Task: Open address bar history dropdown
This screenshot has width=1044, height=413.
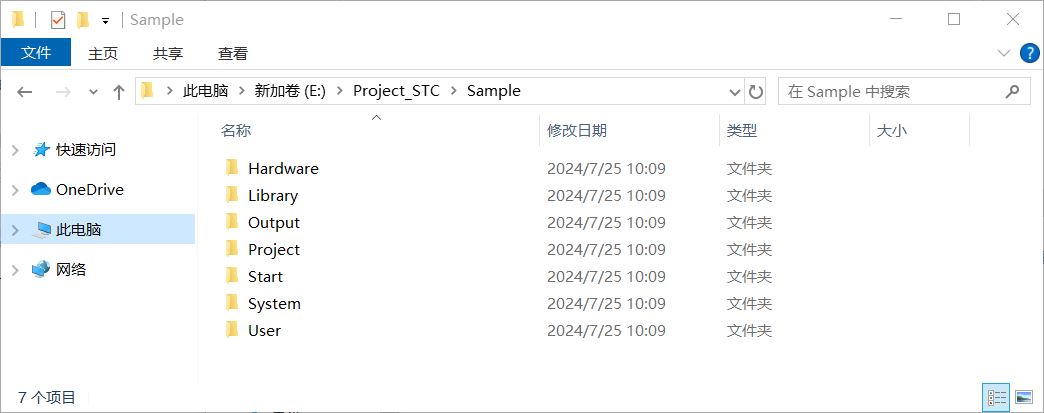Action: coord(734,91)
